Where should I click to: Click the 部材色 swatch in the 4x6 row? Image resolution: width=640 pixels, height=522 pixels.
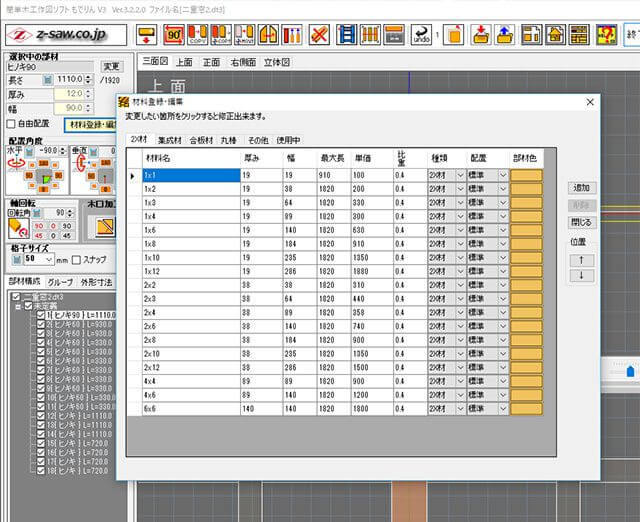(527, 395)
